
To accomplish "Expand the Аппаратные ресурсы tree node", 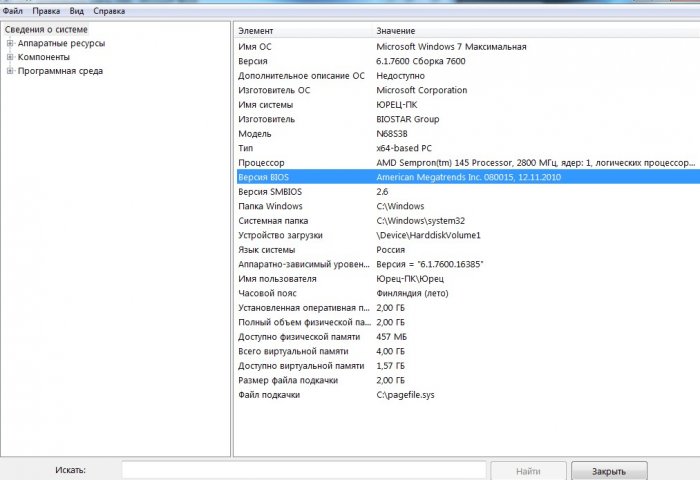I will tap(9, 43).
